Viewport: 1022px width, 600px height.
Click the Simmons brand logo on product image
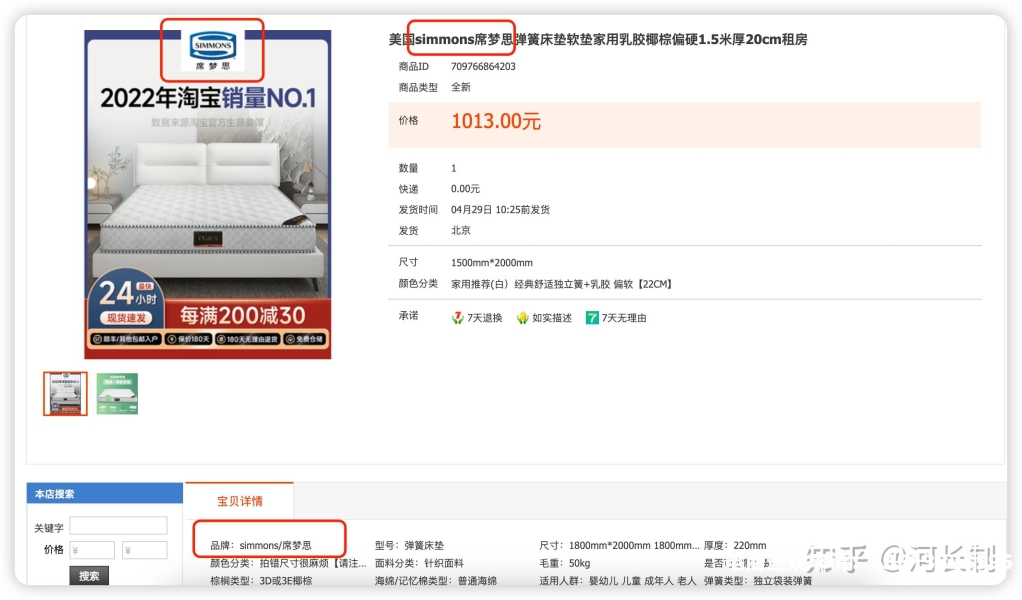(212, 50)
